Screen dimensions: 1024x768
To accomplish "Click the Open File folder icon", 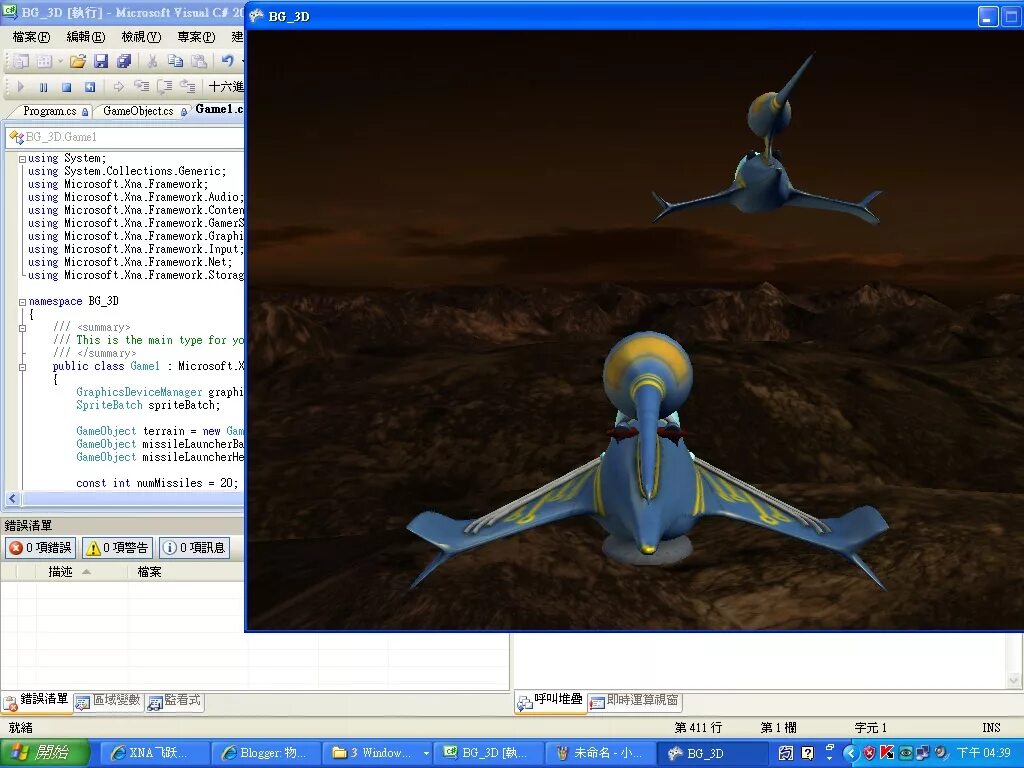I will point(78,61).
